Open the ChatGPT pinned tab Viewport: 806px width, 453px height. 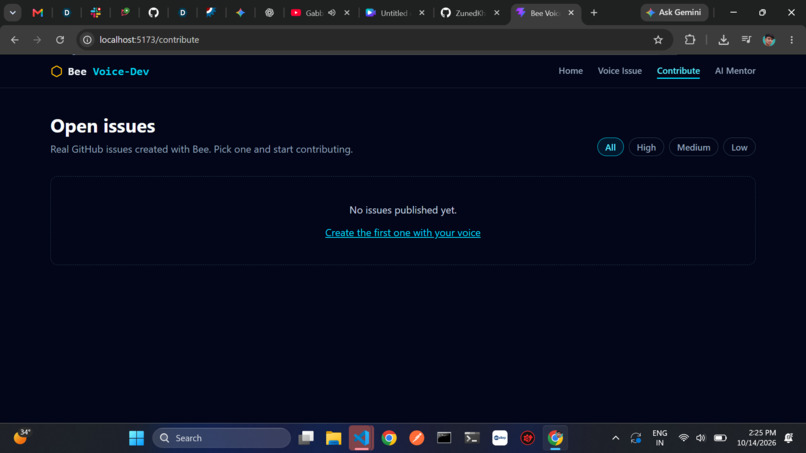(x=269, y=13)
